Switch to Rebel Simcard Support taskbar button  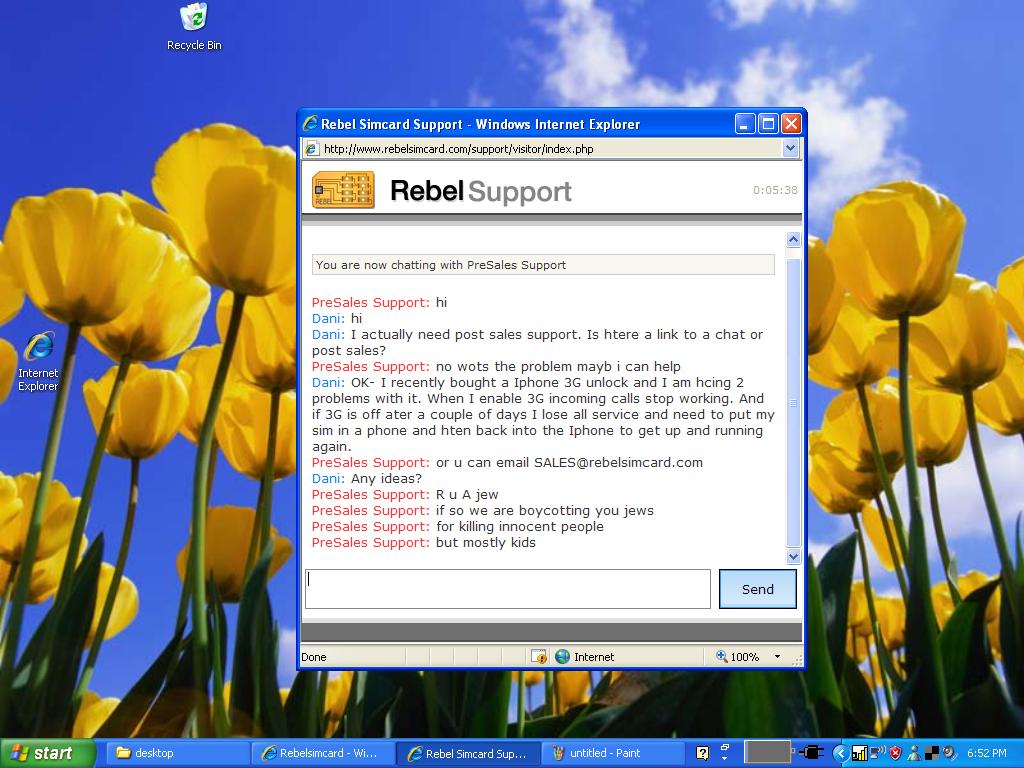pyautogui.click(x=468, y=753)
